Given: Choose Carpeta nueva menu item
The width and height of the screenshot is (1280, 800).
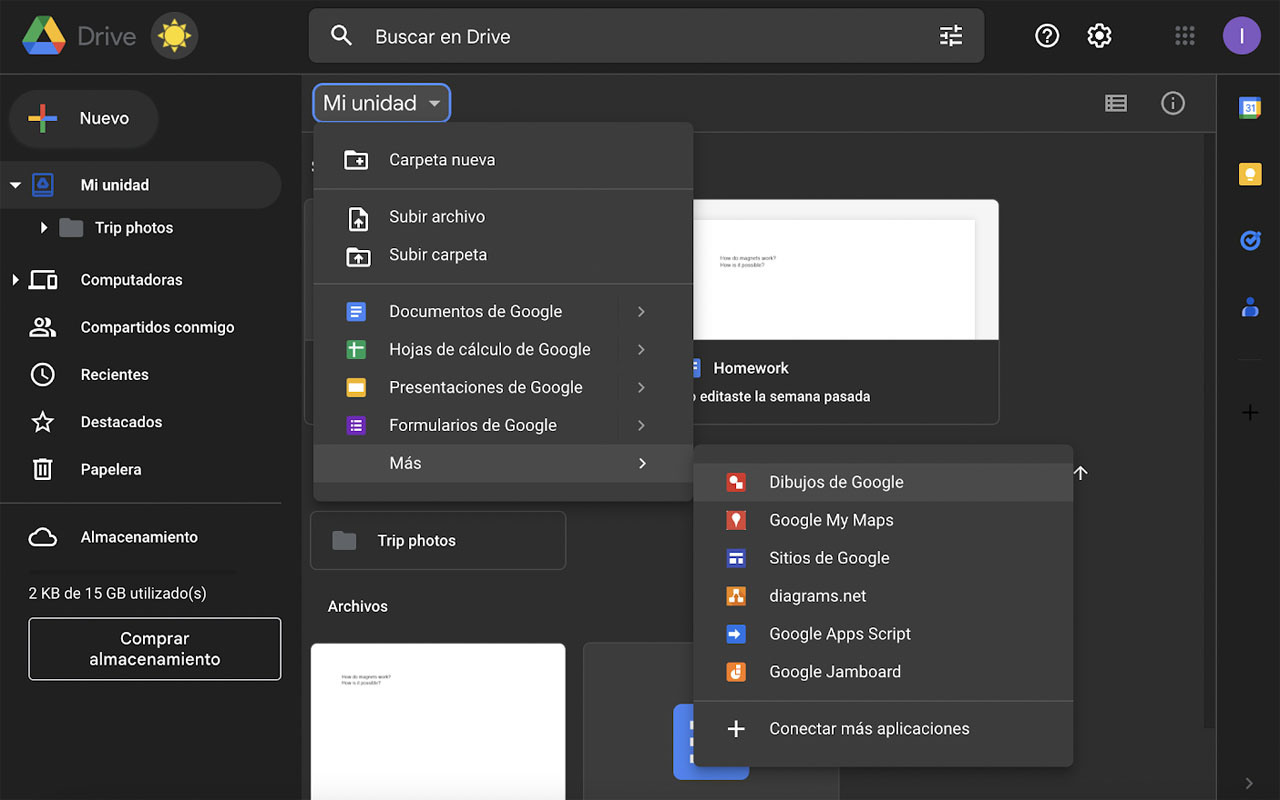Looking at the screenshot, I should click(503, 160).
